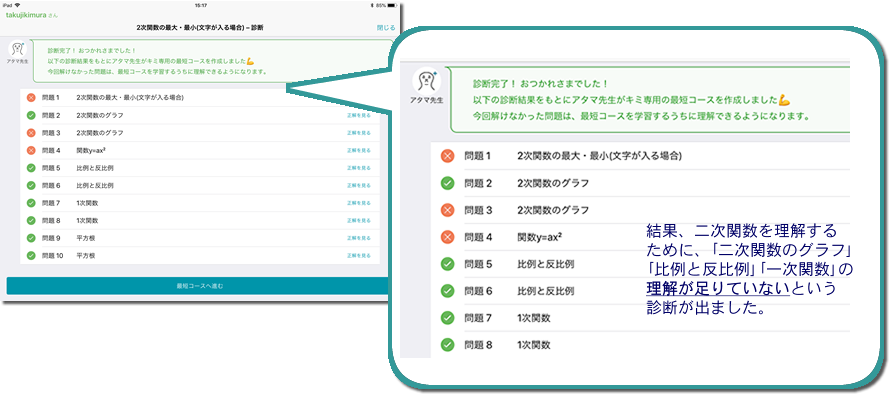
Task: Open 正解を見る for 問題 4
Action: click(x=359, y=150)
